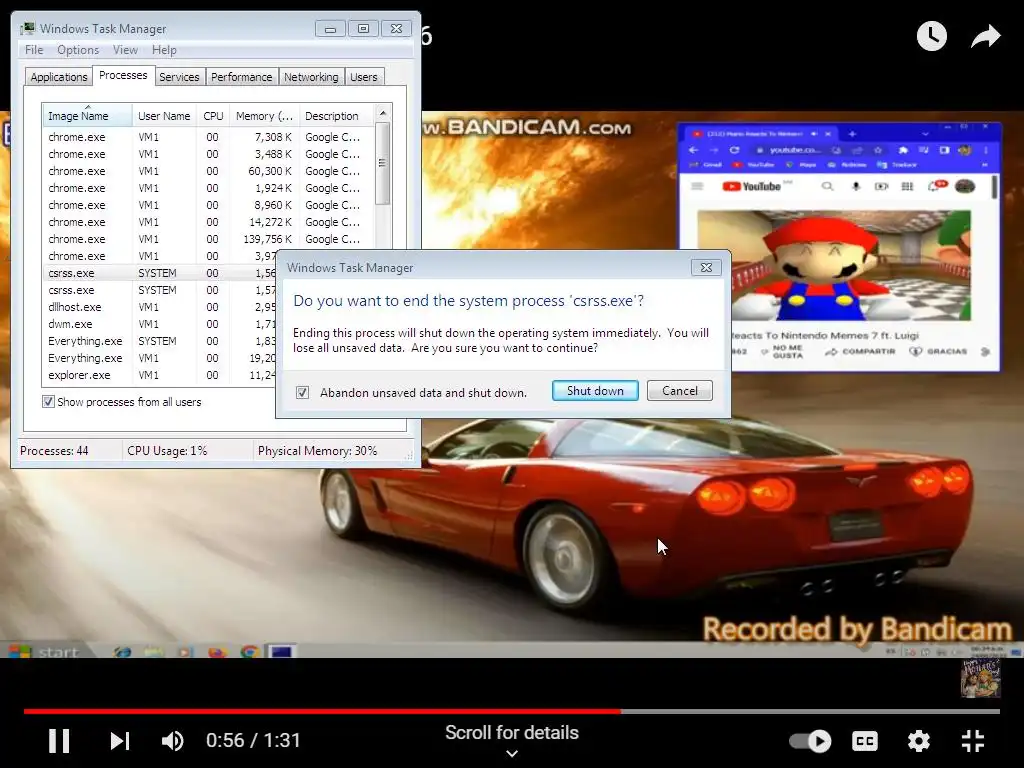Pause the video playback
The height and width of the screenshot is (768, 1024).
click(59, 741)
